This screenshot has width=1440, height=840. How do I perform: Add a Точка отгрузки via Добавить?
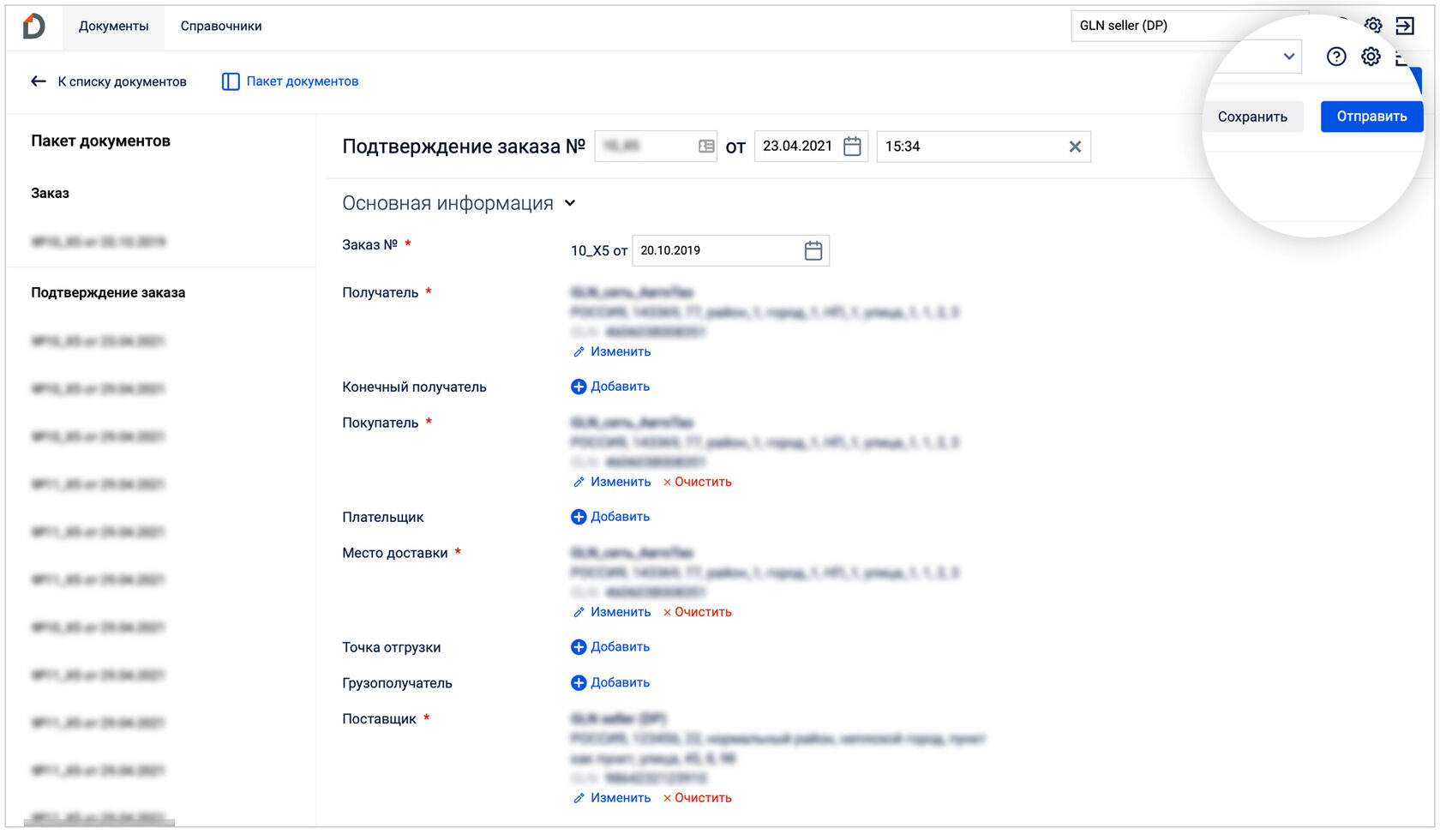tap(620, 647)
